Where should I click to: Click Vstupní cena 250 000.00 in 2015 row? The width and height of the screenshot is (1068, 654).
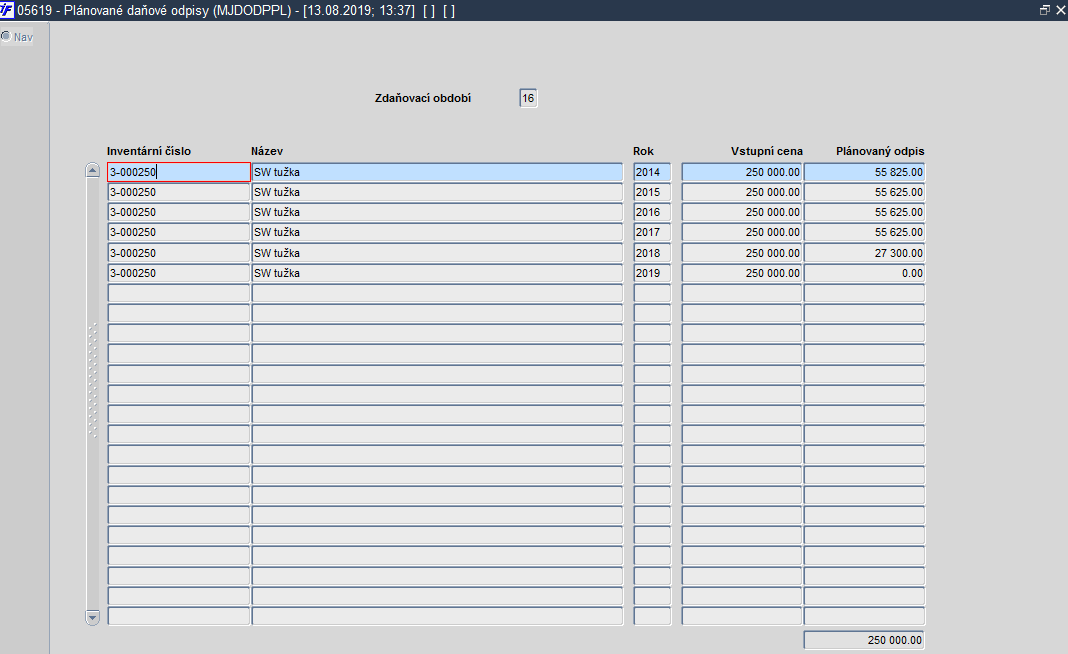742,192
